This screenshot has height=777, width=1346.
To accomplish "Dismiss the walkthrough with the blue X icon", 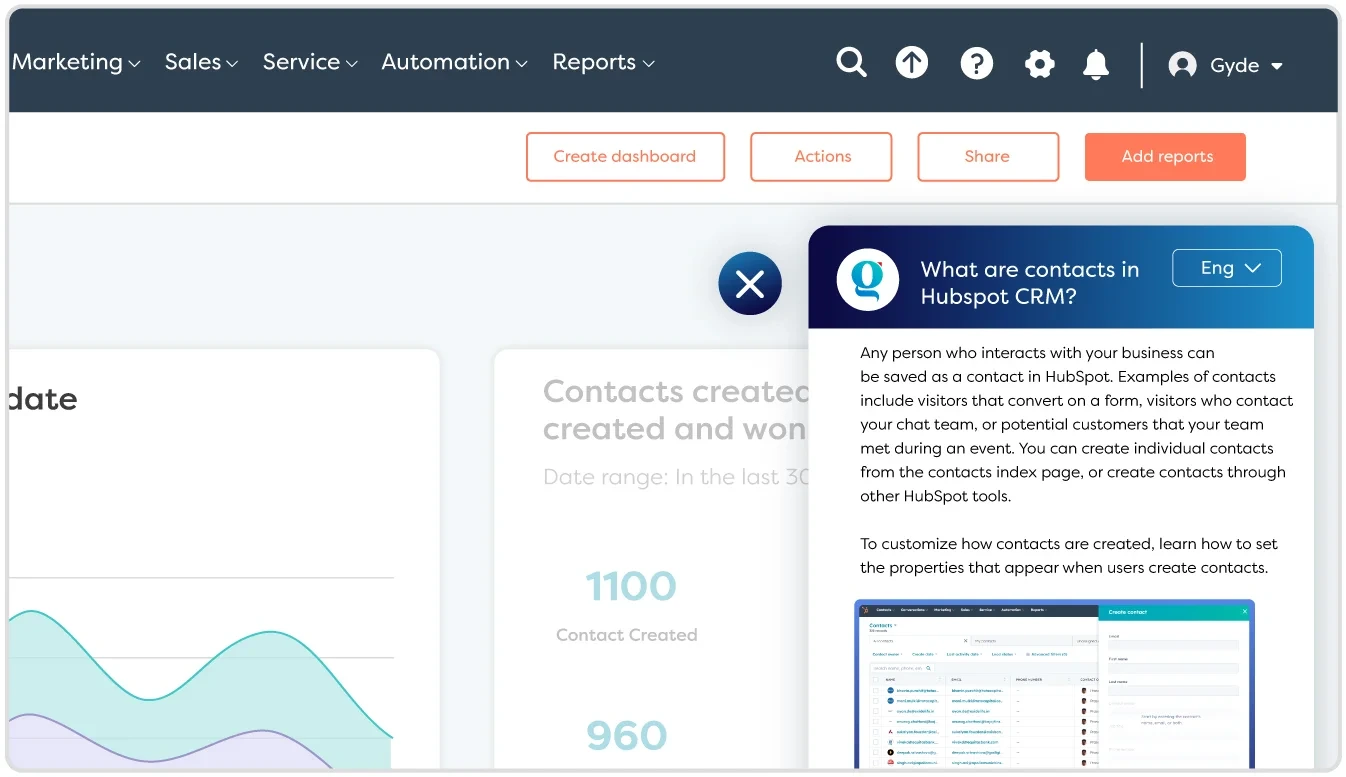I will click(750, 284).
